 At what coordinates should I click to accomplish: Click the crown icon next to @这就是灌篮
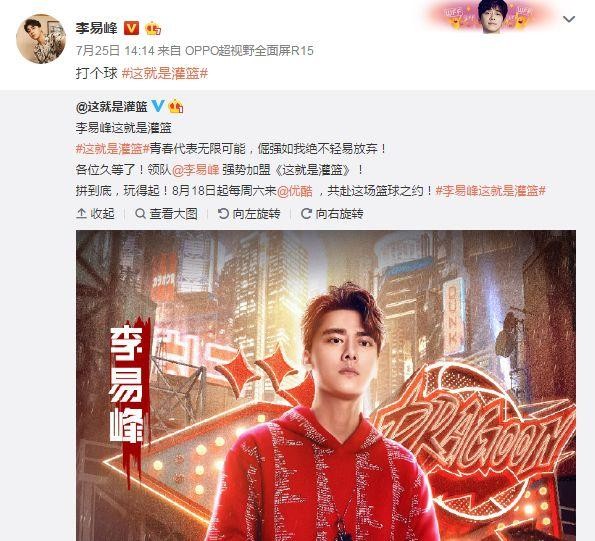click(x=175, y=107)
